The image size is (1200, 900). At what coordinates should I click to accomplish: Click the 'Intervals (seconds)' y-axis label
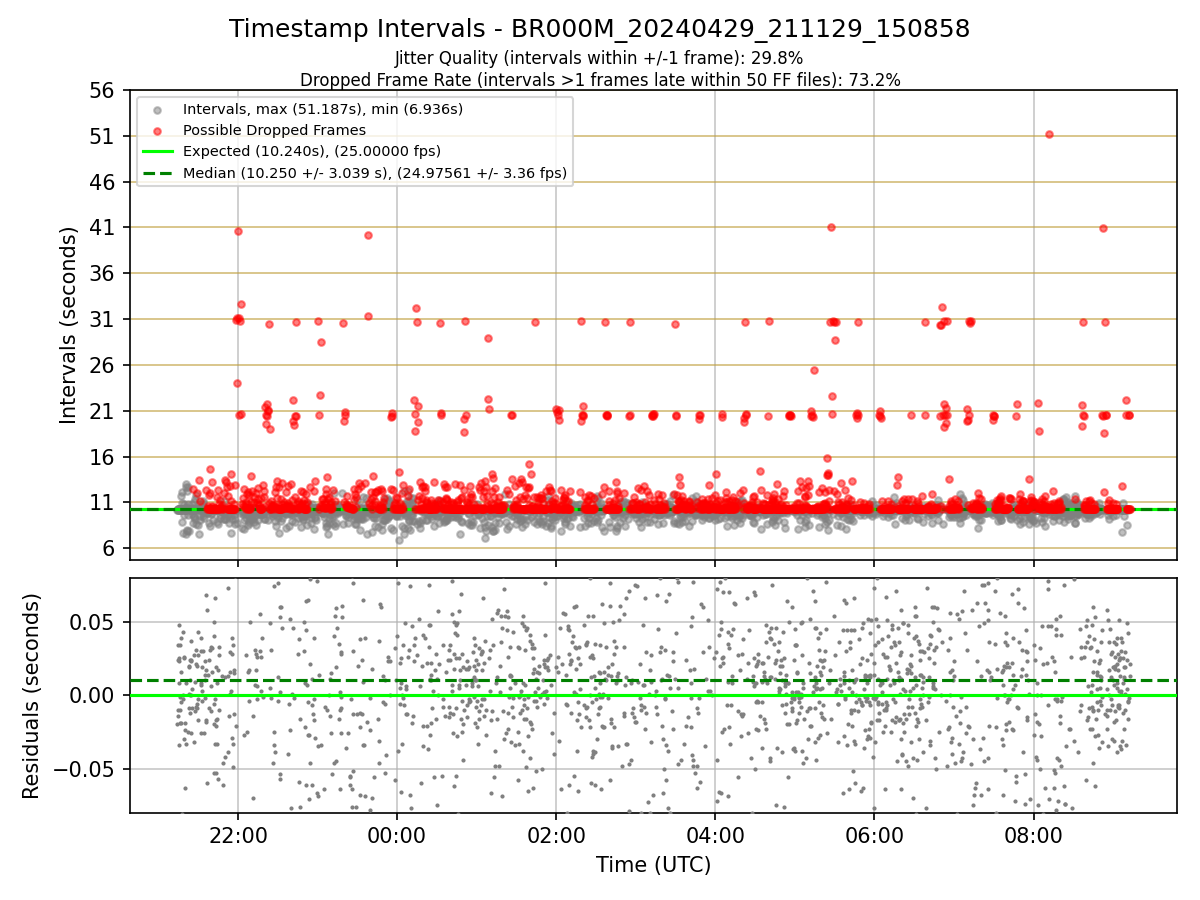pos(68,325)
